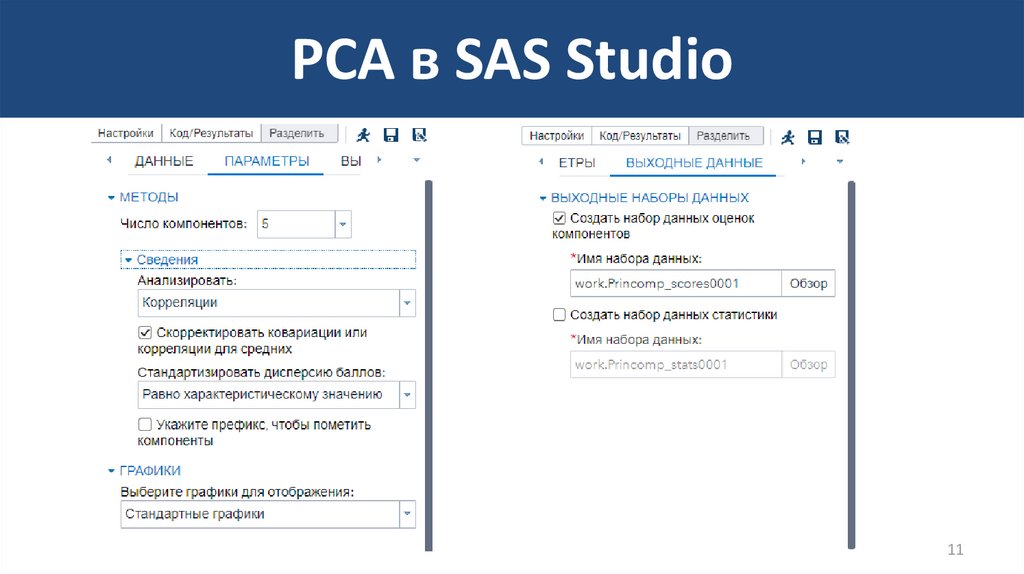Click the Число компонентов value field
1024x574 pixels.
(296, 224)
